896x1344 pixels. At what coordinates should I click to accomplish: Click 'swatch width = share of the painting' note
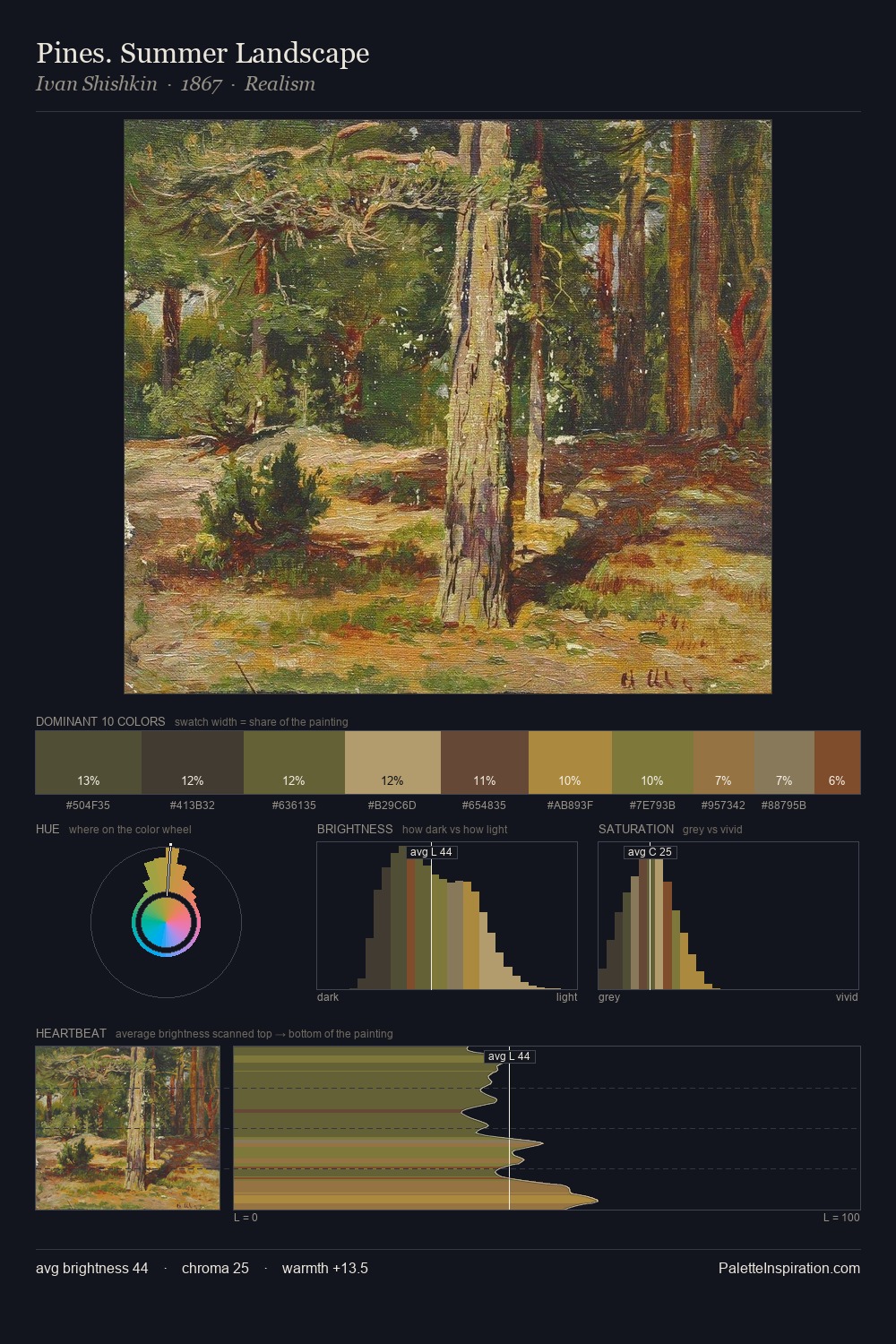[x=262, y=721]
